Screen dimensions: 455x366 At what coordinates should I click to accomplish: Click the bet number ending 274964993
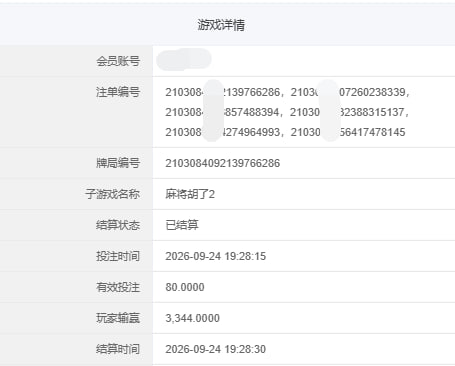[x=223, y=132]
